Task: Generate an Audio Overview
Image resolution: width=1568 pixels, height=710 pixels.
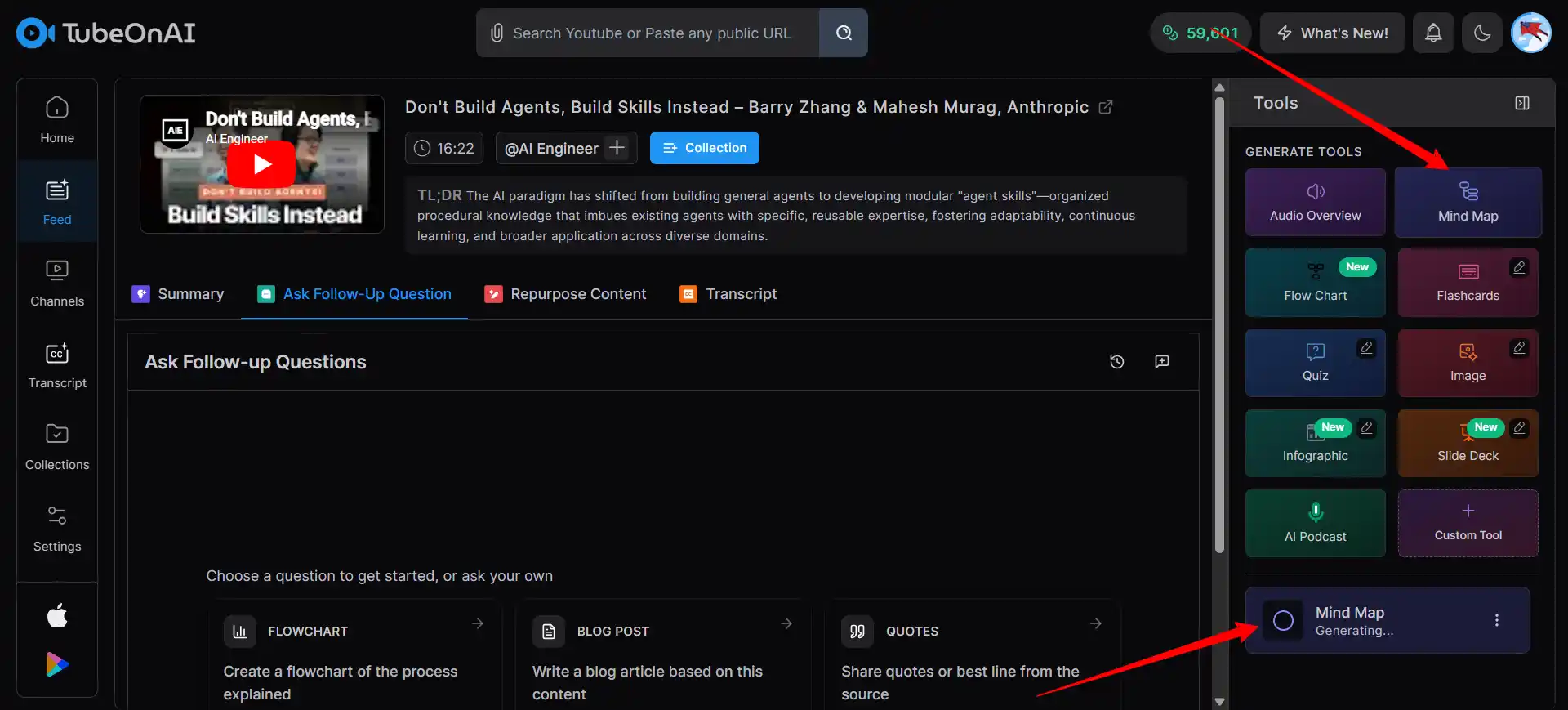Action: 1316,203
